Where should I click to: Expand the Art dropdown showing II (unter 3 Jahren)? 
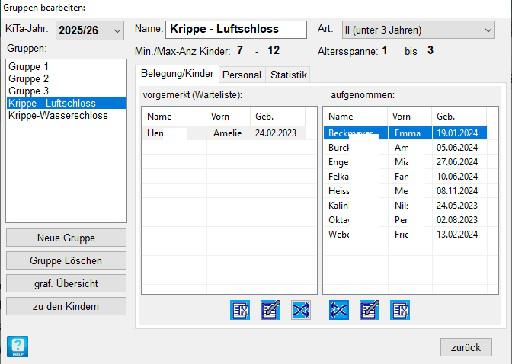tap(418, 30)
